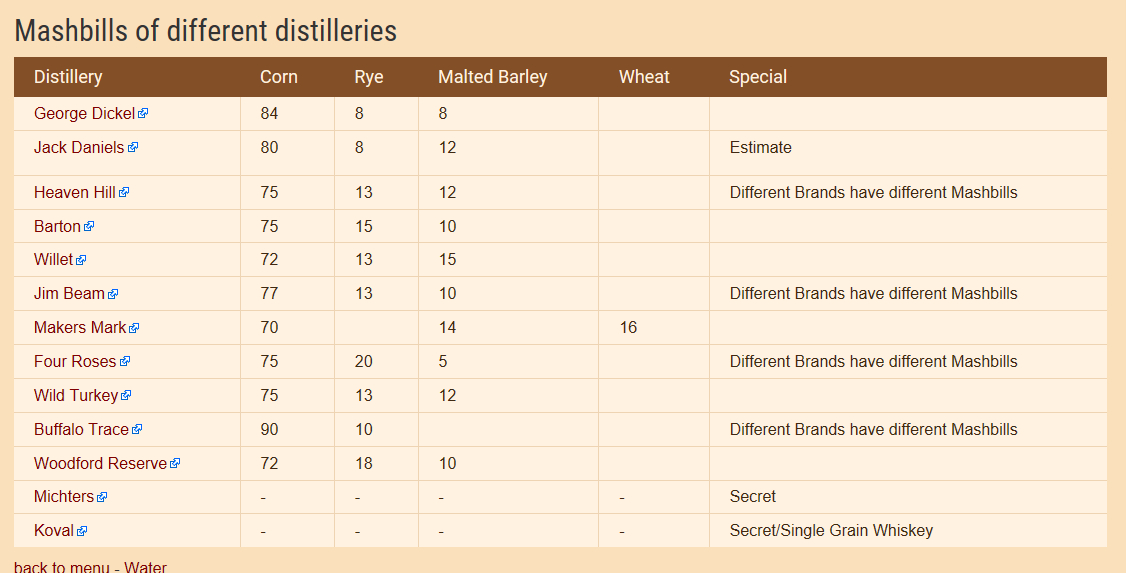
Task: Click the Malted Barley column header
Action: point(493,77)
